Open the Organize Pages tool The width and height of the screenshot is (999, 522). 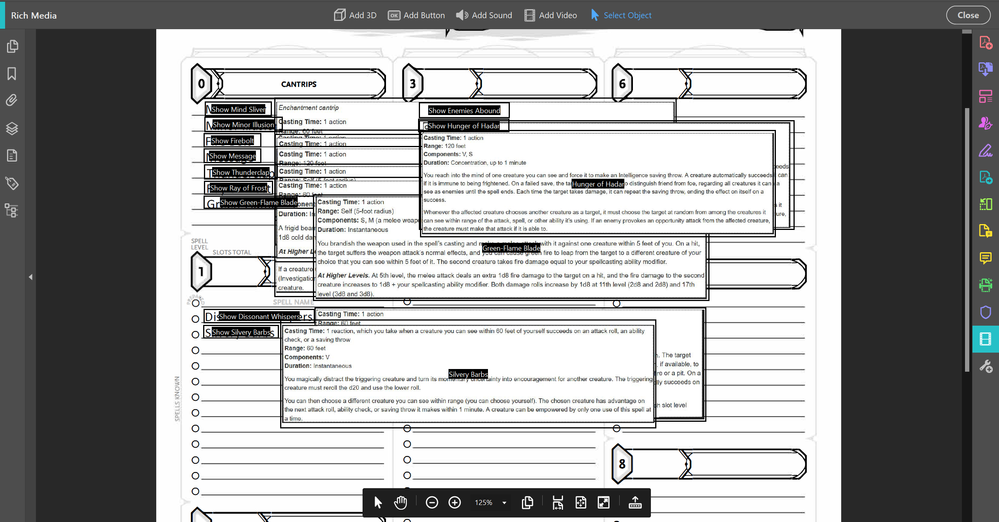[x=985, y=96]
